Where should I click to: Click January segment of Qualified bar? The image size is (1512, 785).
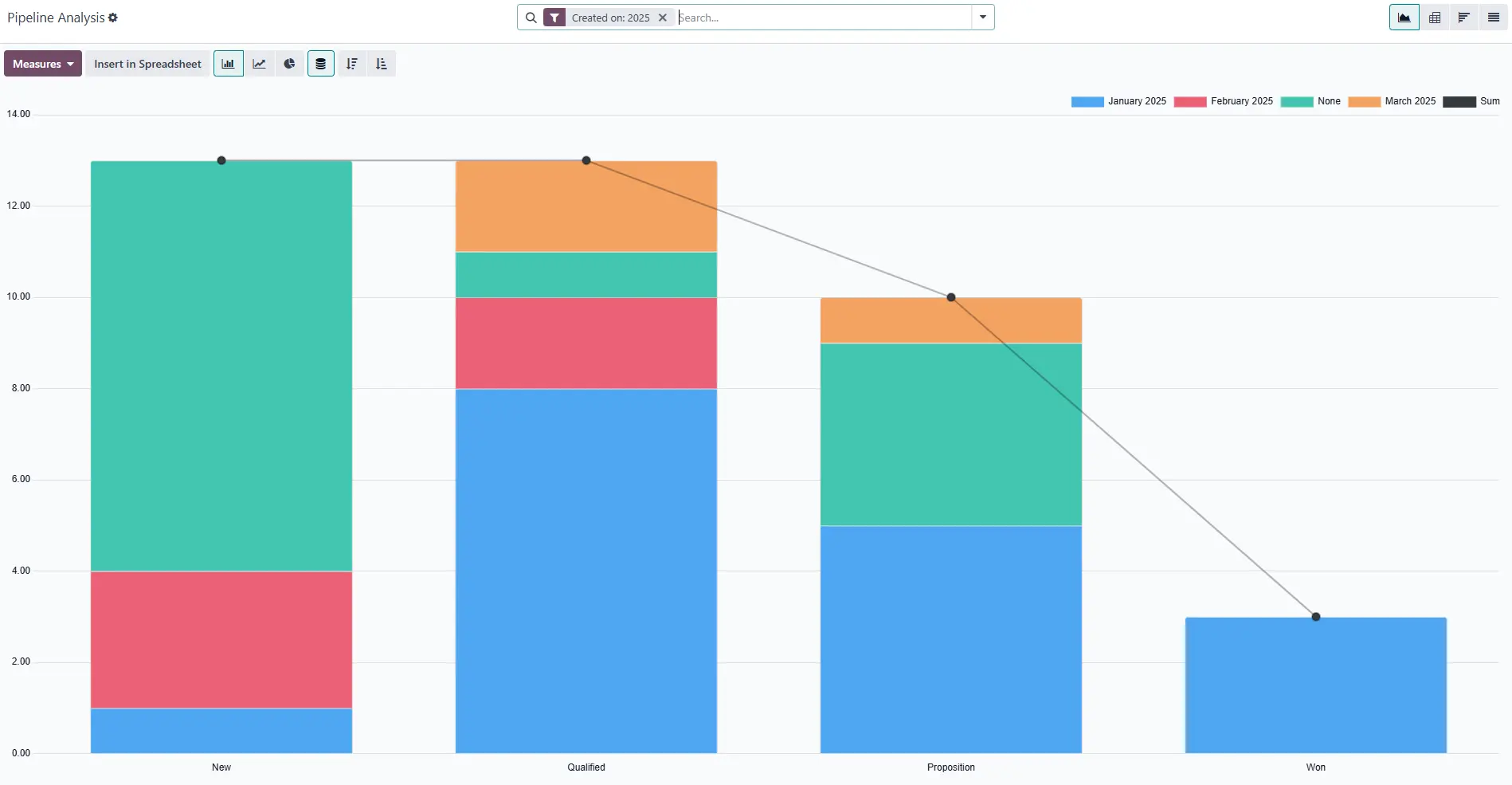(x=586, y=571)
